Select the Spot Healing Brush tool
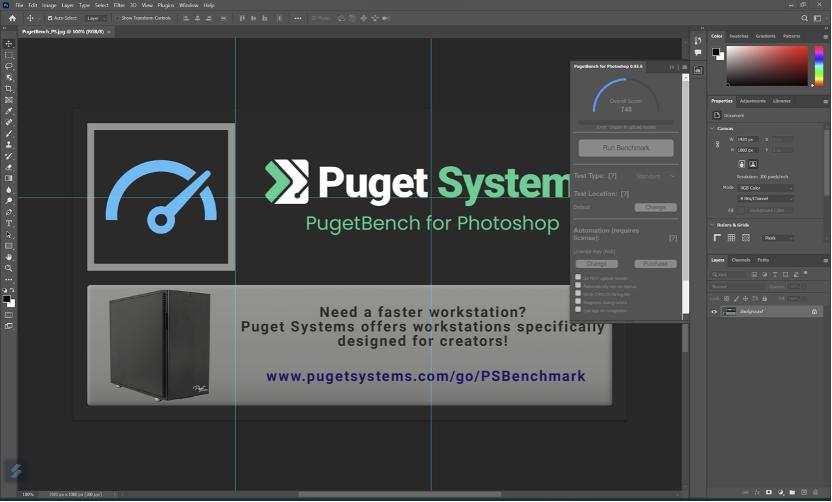This screenshot has height=502, width=832. coord(8,122)
